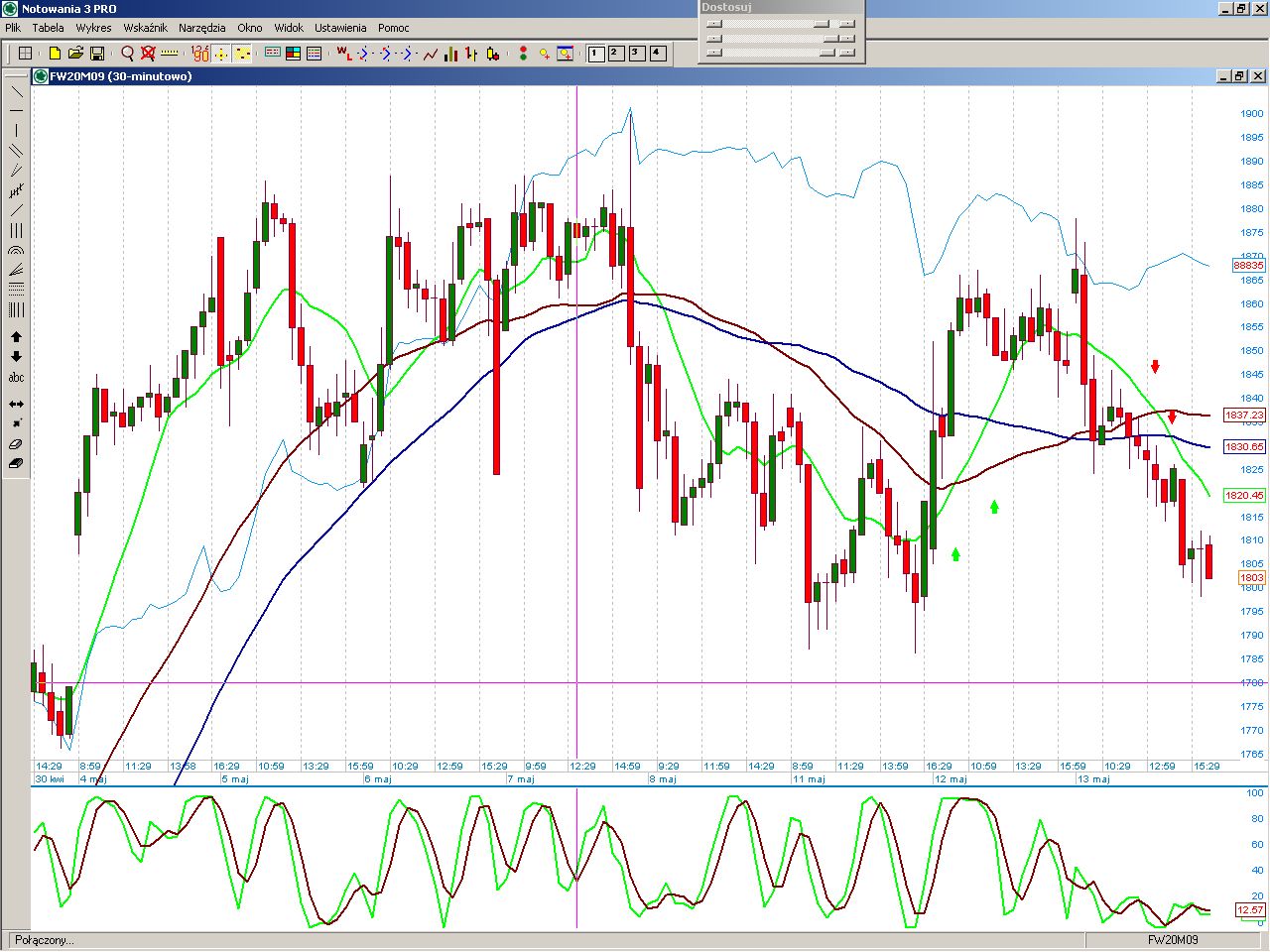This screenshot has width=1270, height=952.
Task: Restore the FW20M09 chart child window
Action: tap(1240, 76)
